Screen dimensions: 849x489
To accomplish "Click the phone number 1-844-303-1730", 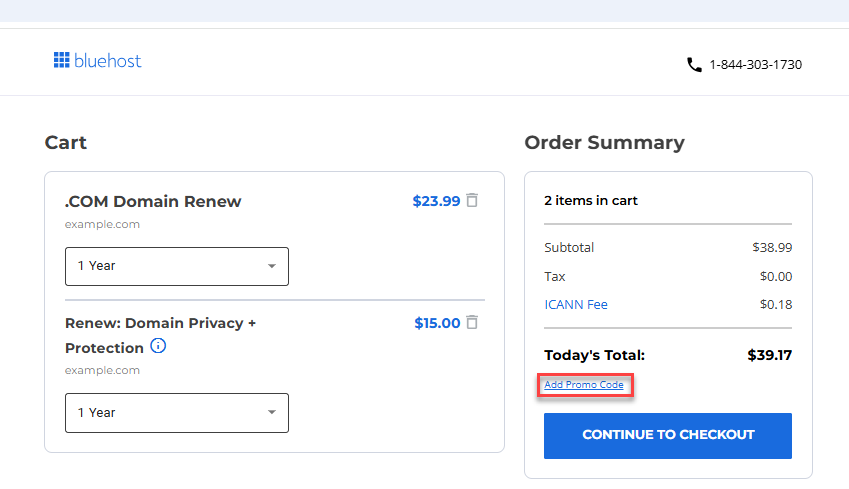I will coord(755,65).
